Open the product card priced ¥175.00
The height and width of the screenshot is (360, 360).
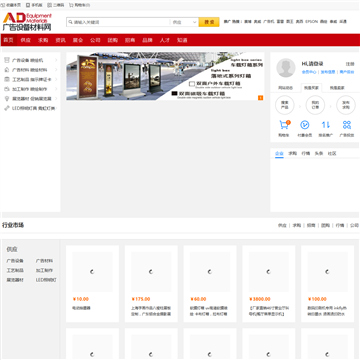pyautogui.click(x=151, y=284)
